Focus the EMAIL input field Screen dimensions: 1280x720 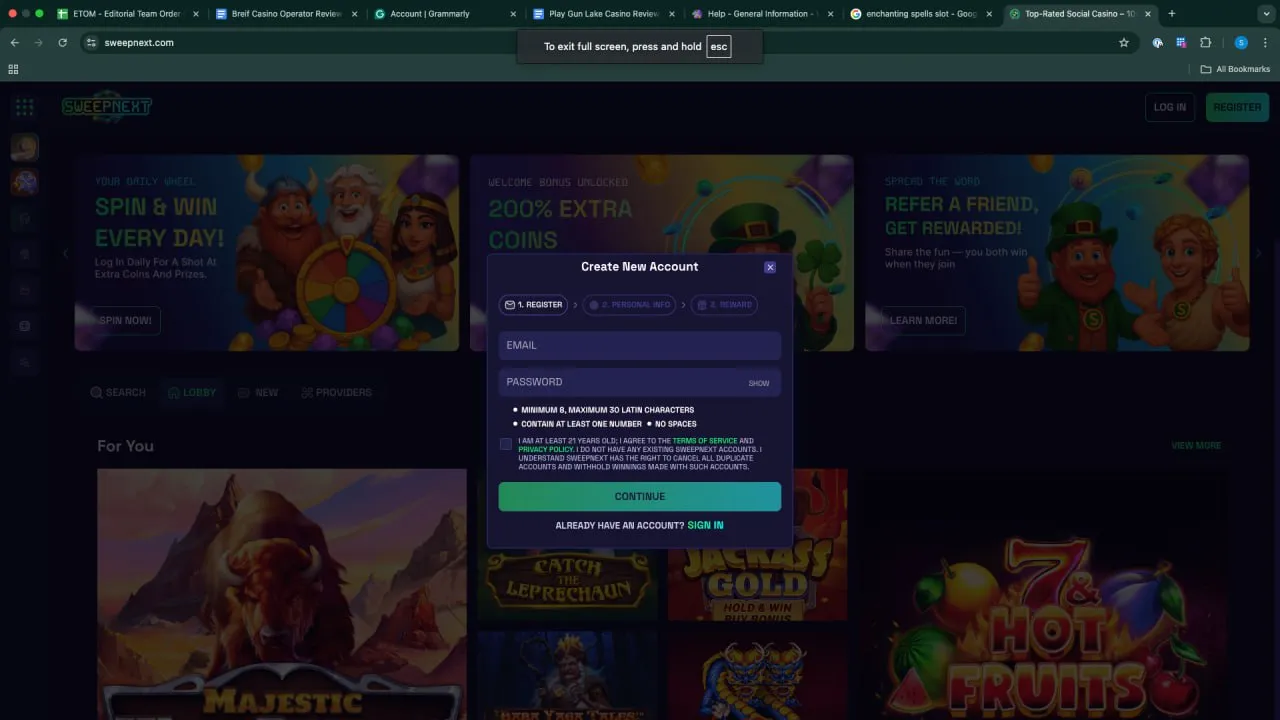point(639,345)
